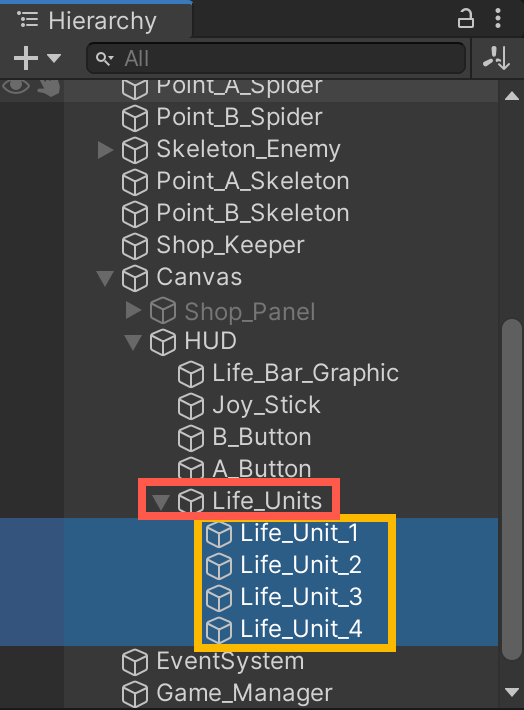
Task: Toggle the eye visibility icon in left gutter
Action: [x=16, y=86]
